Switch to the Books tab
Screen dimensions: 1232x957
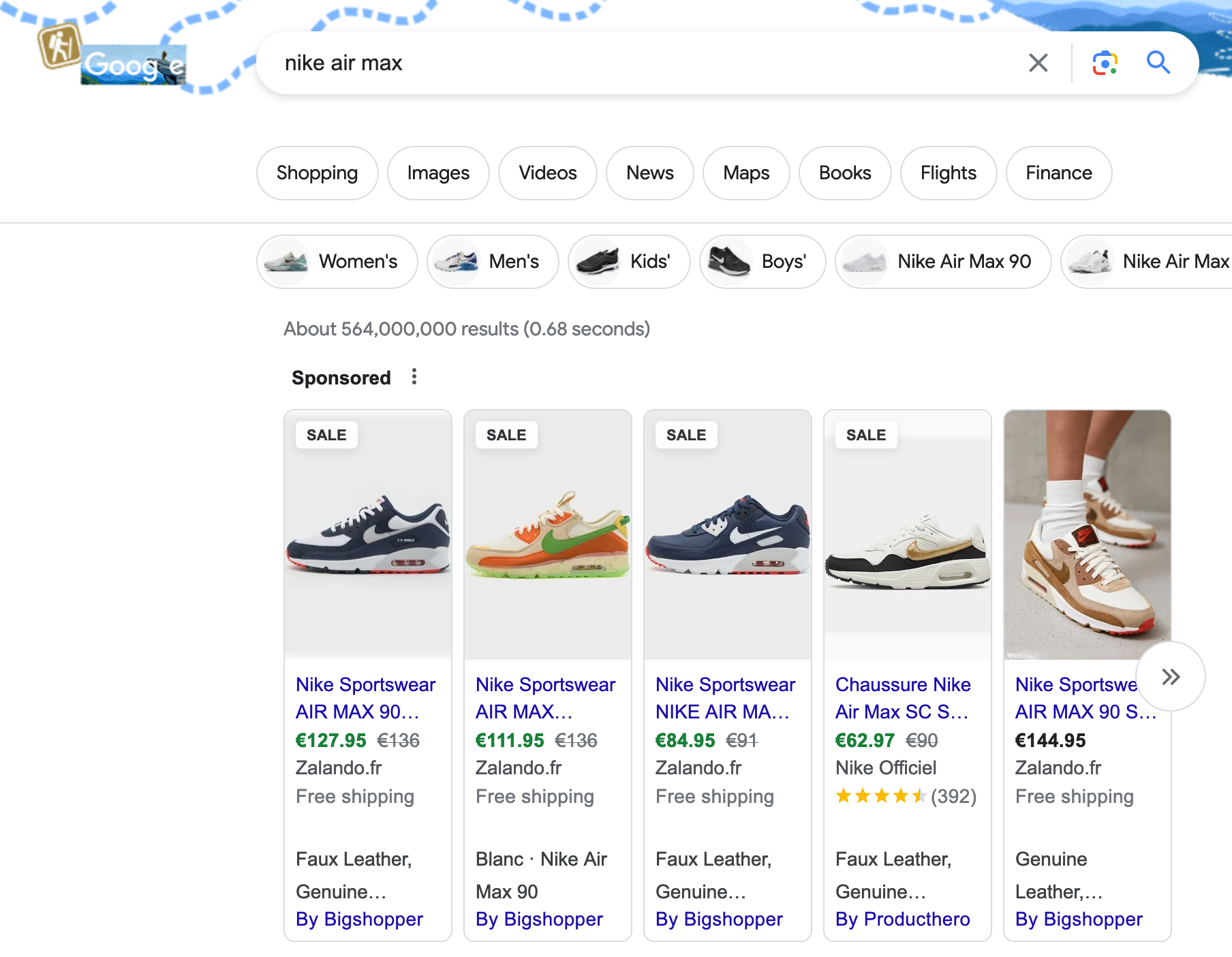[845, 173]
